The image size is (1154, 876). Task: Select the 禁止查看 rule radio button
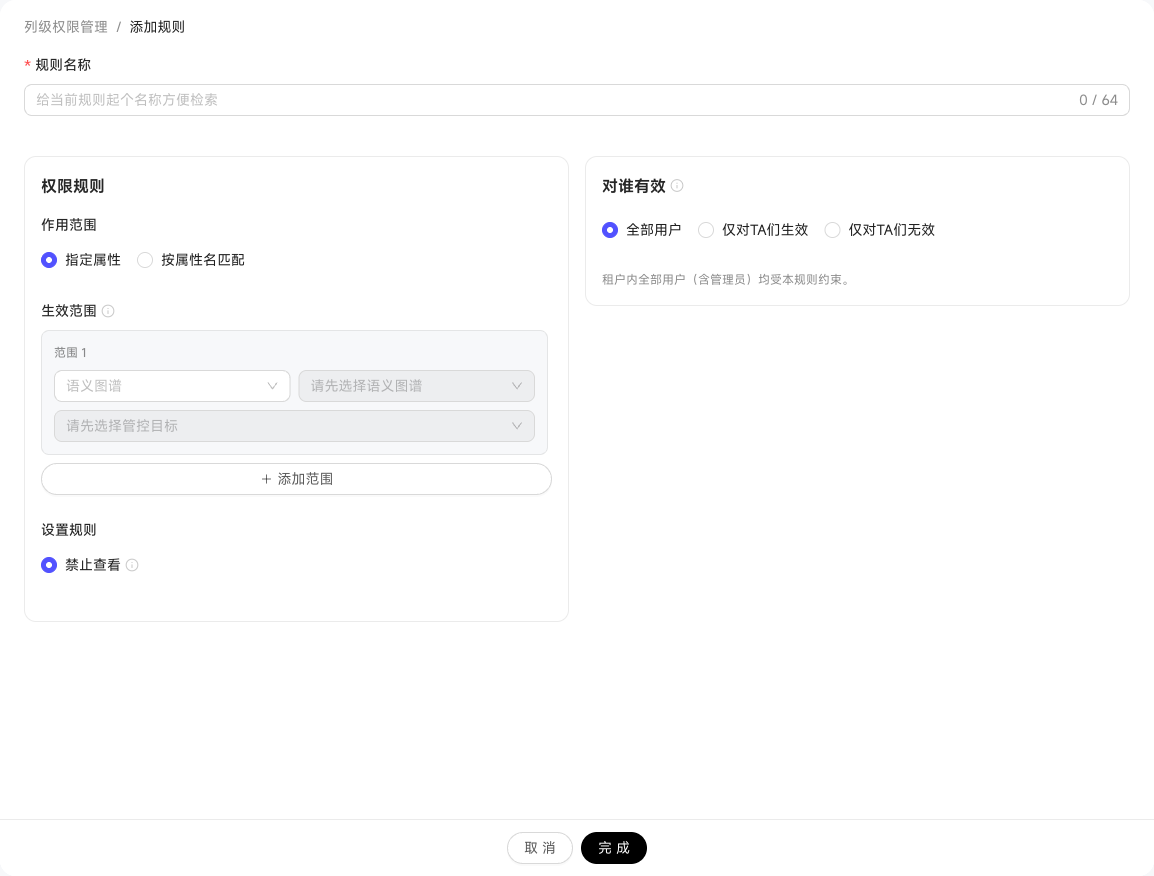pos(49,565)
